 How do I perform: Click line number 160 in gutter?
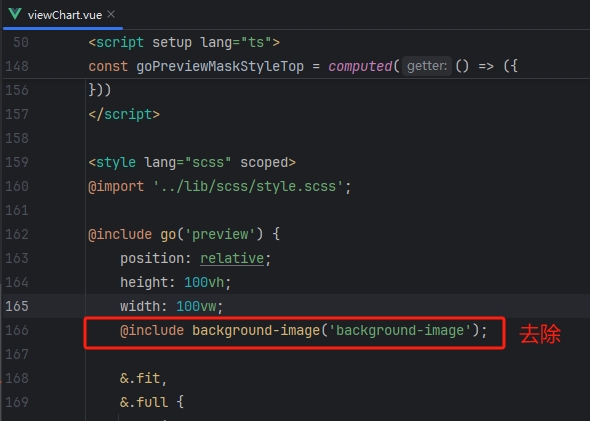(17, 186)
